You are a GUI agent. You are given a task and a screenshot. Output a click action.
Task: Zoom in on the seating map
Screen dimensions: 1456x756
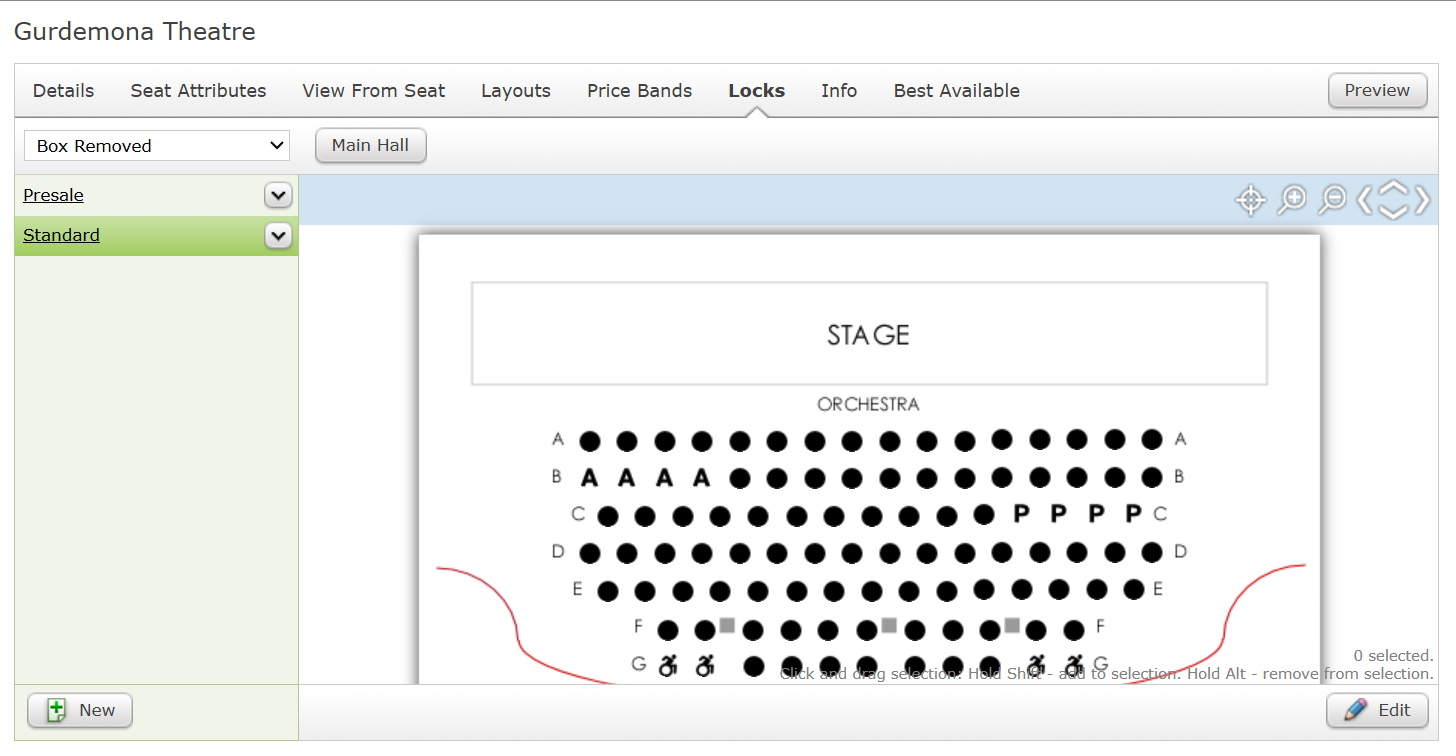(1291, 200)
